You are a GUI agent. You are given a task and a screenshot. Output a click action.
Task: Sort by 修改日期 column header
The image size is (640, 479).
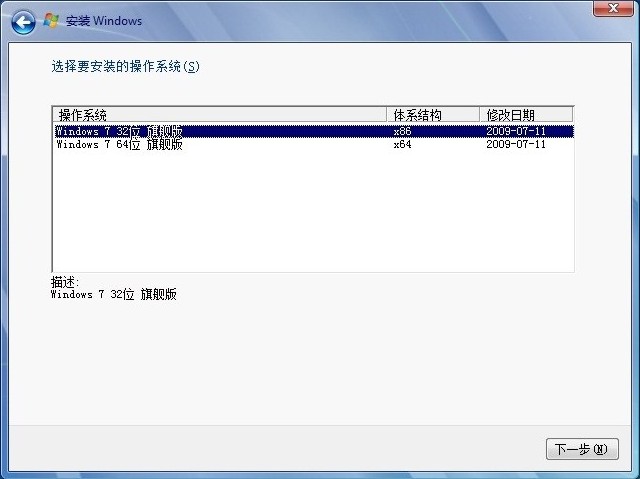(526, 115)
